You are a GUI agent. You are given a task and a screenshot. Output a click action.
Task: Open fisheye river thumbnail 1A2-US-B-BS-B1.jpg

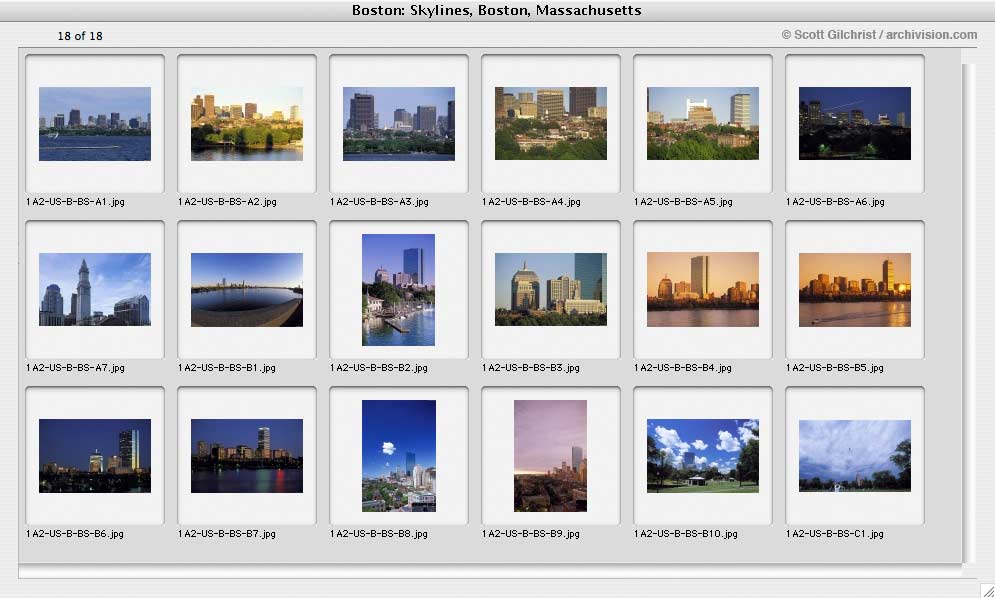click(x=247, y=289)
